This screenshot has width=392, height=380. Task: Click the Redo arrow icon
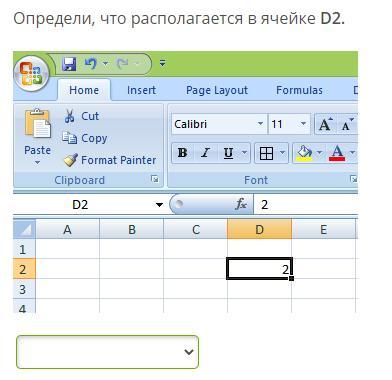pyautogui.click(x=122, y=63)
